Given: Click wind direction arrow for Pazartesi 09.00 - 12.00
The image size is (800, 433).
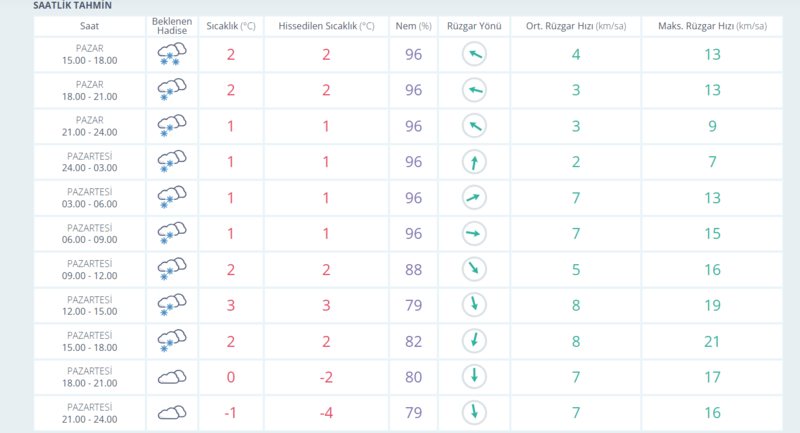Looking at the screenshot, I should [x=474, y=269].
